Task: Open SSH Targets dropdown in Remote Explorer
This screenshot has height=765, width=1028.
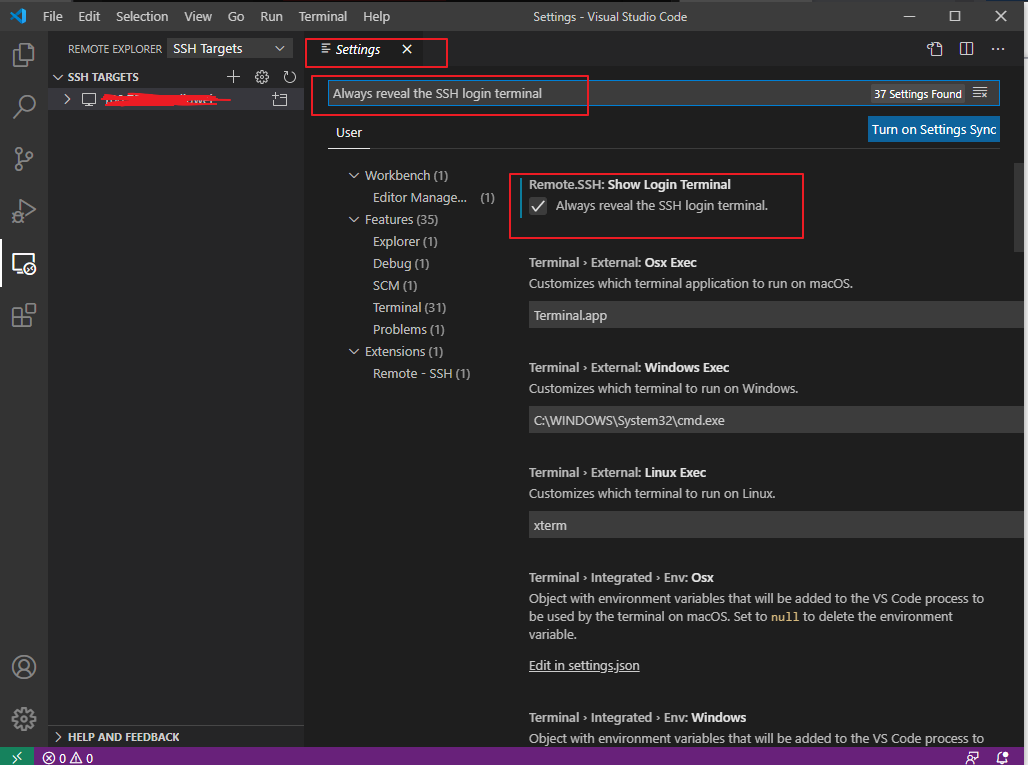Action: point(229,49)
